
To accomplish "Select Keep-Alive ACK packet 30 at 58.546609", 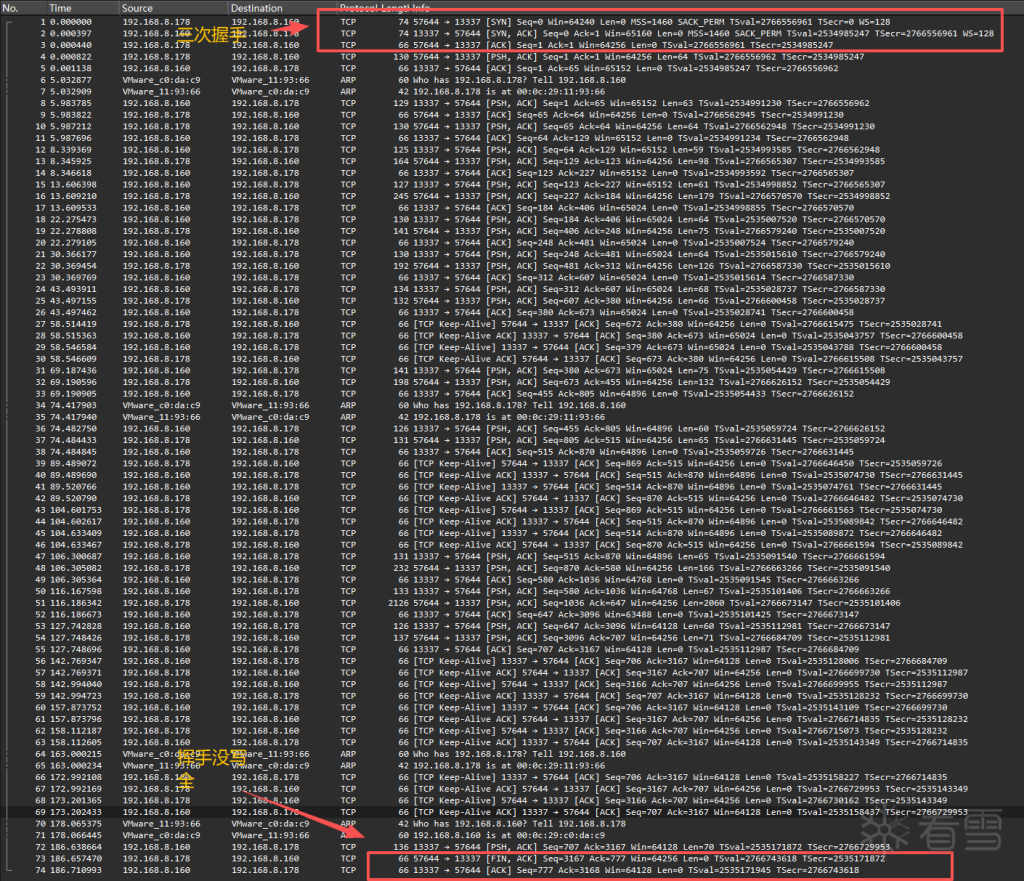I will tap(512, 359).
